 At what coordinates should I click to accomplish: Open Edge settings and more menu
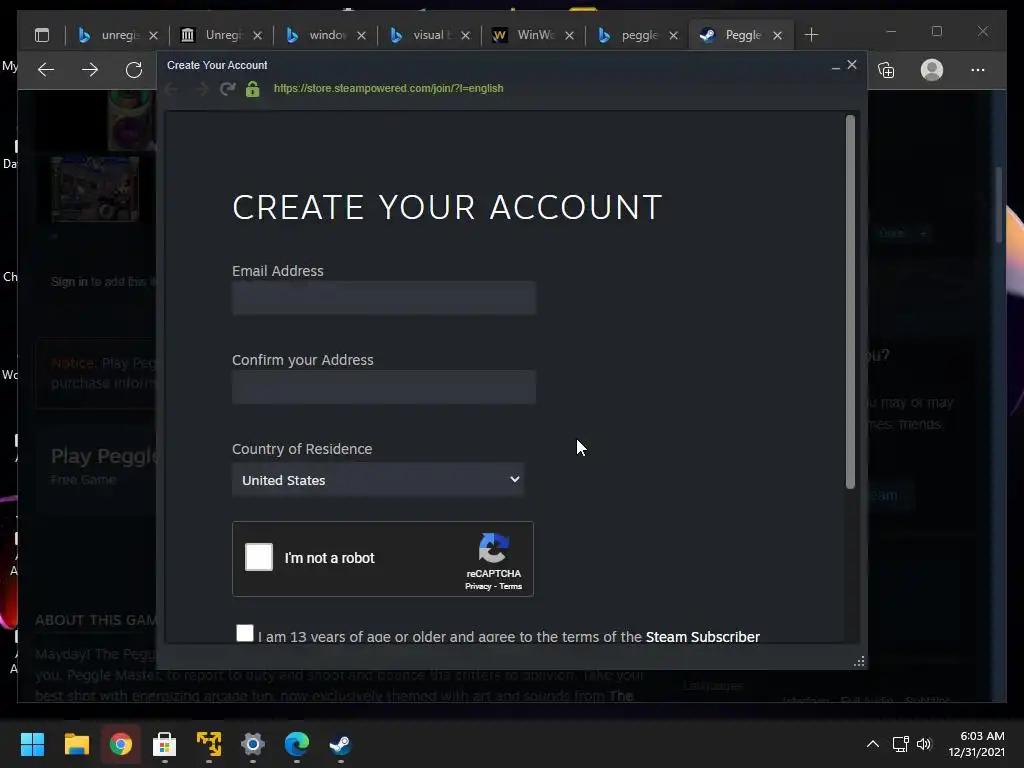tap(978, 70)
